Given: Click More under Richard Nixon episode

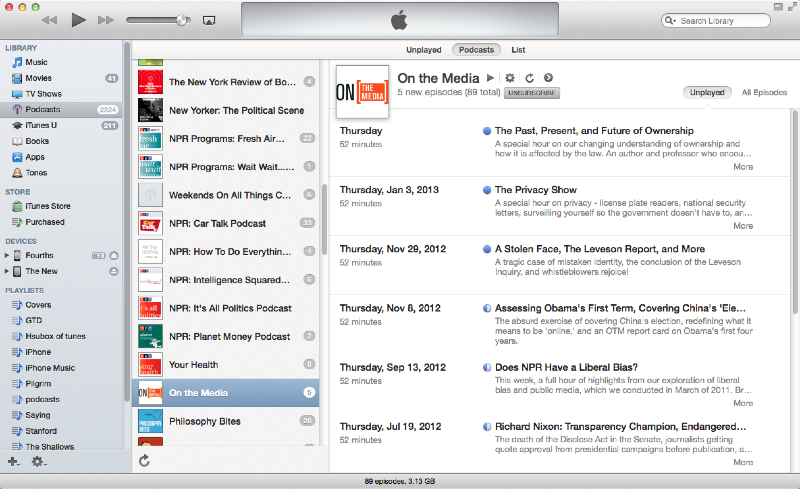Looking at the screenshot, I should tap(743, 462).
